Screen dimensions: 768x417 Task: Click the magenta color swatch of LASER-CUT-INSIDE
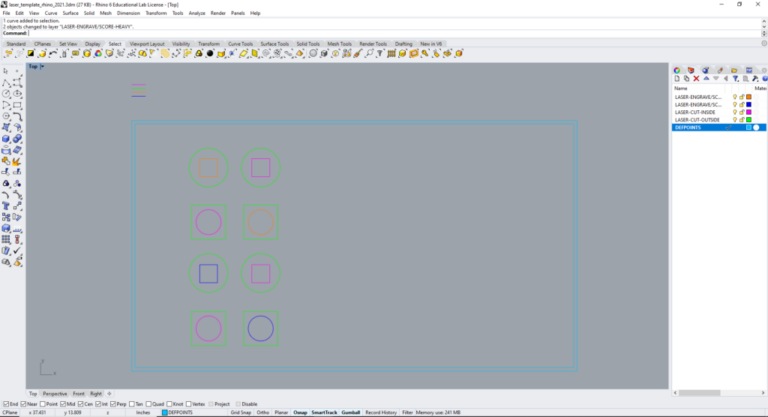[x=748, y=112]
